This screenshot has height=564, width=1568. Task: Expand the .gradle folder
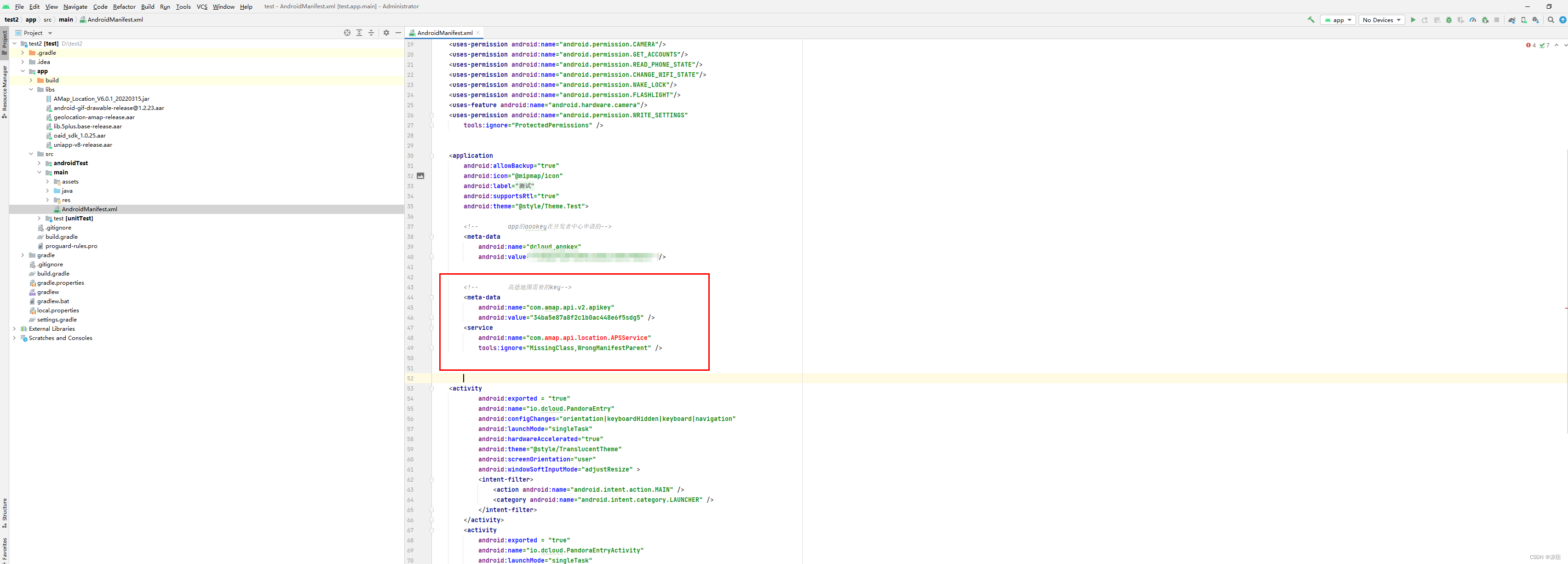point(23,53)
